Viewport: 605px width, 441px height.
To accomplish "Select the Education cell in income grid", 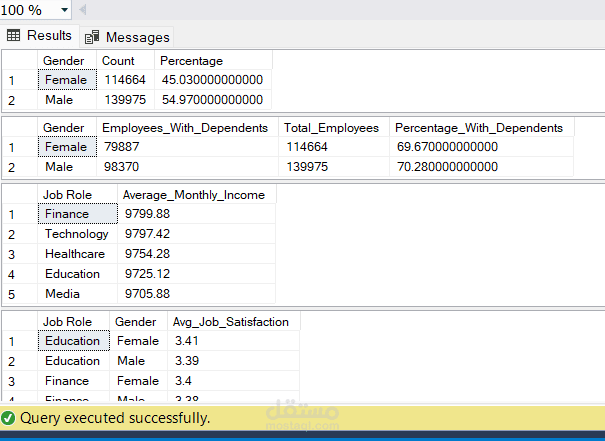I will (x=78, y=274).
